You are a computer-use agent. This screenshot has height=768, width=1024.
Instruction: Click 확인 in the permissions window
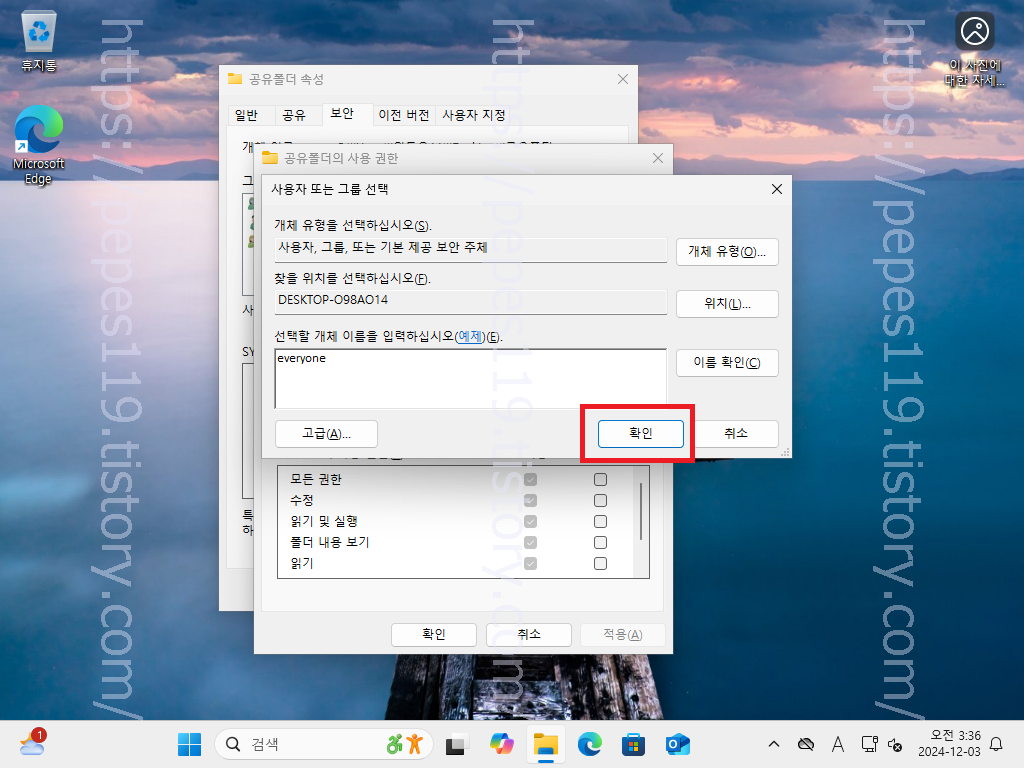pyautogui.click(x=434, y=634)
